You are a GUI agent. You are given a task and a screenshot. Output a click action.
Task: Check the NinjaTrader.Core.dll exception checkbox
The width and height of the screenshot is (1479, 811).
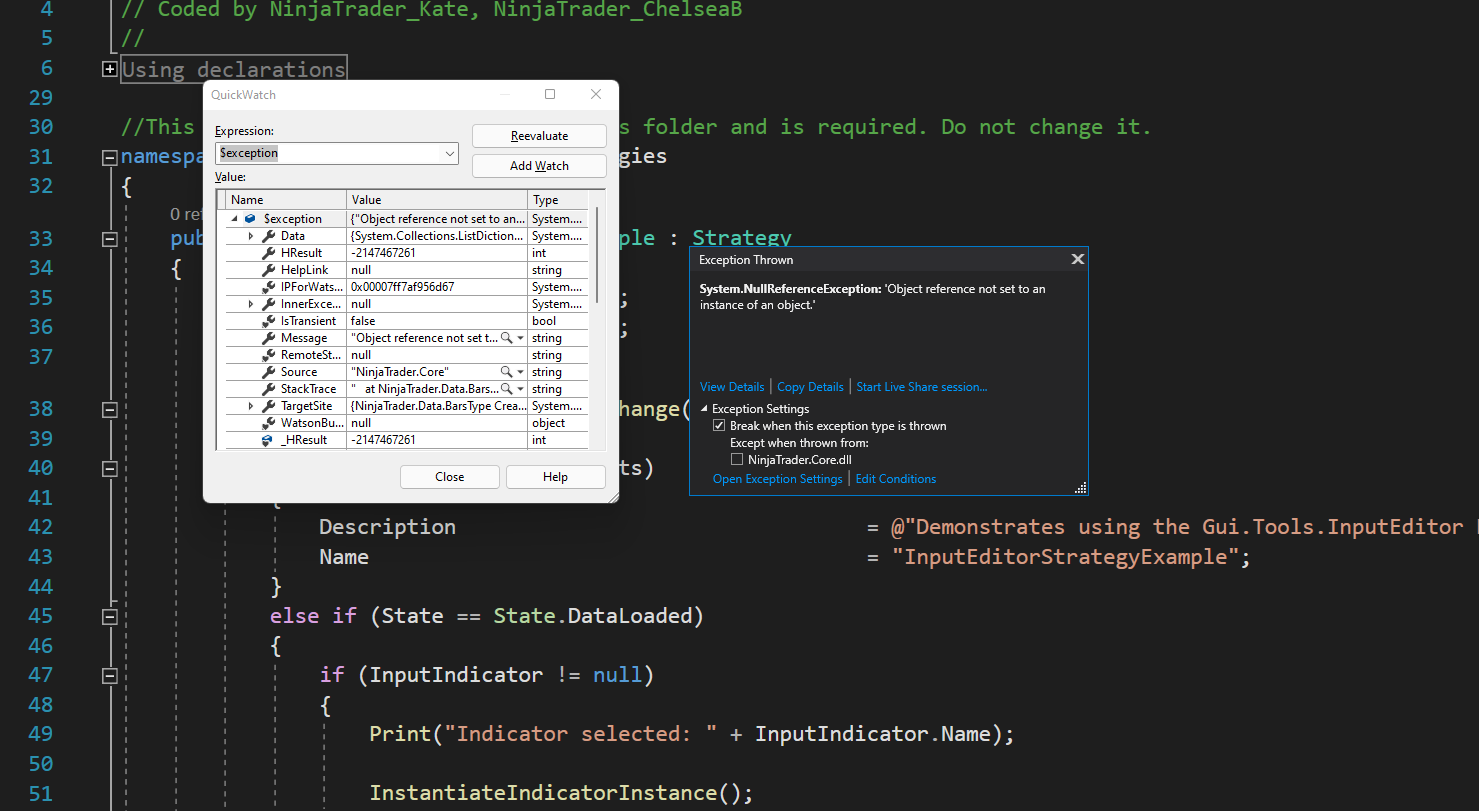point(737,460)
